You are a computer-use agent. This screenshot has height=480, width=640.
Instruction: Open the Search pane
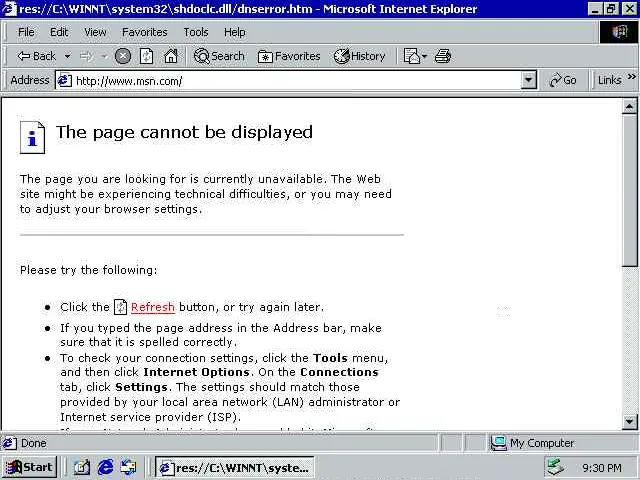(219, 56)
